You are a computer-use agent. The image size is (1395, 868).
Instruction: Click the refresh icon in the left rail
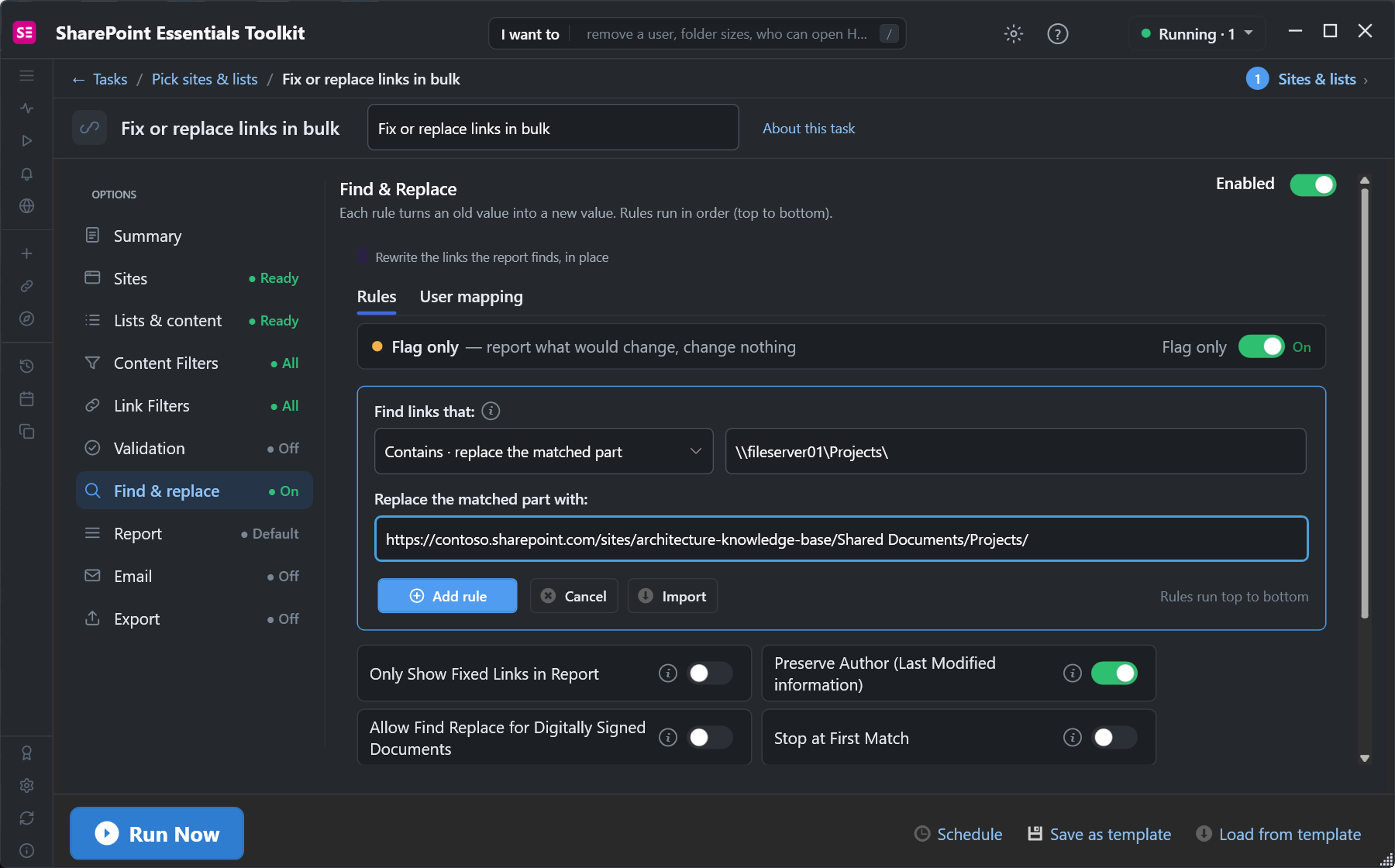tap(27, 818)
